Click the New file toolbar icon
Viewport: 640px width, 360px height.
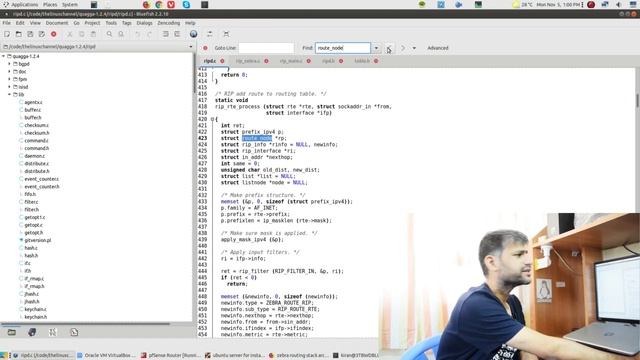click(7, 34)
